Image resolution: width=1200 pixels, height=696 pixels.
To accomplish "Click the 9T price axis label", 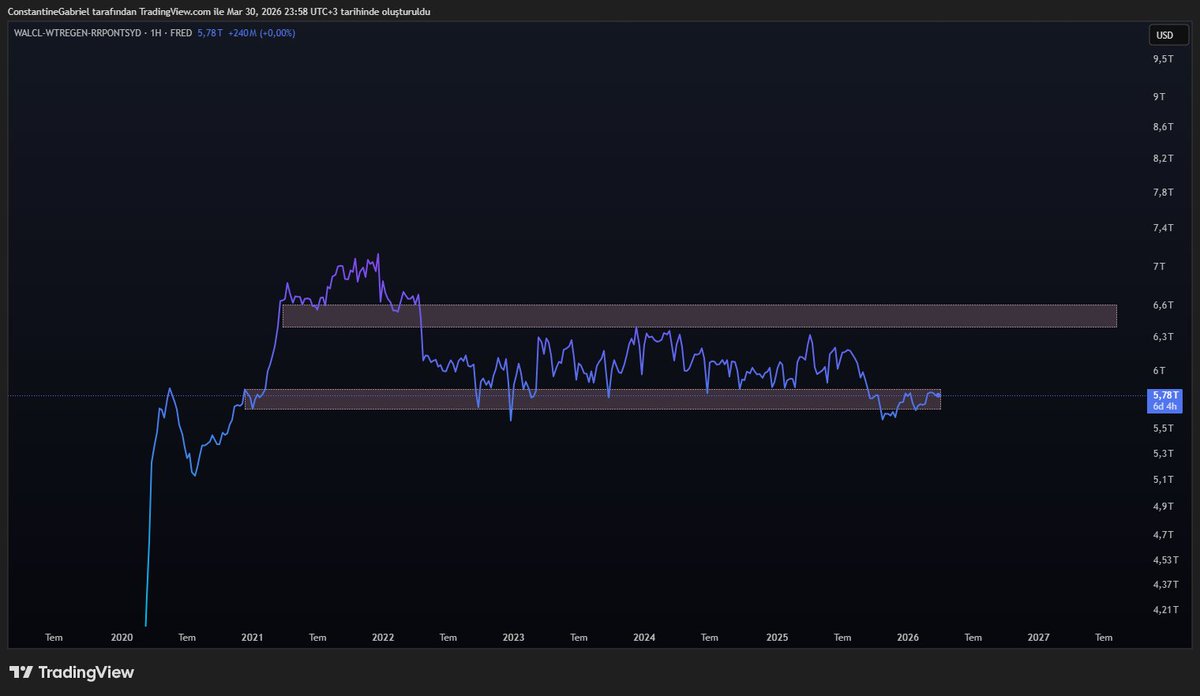I will pyautogui.click(x=1159, y=97).
